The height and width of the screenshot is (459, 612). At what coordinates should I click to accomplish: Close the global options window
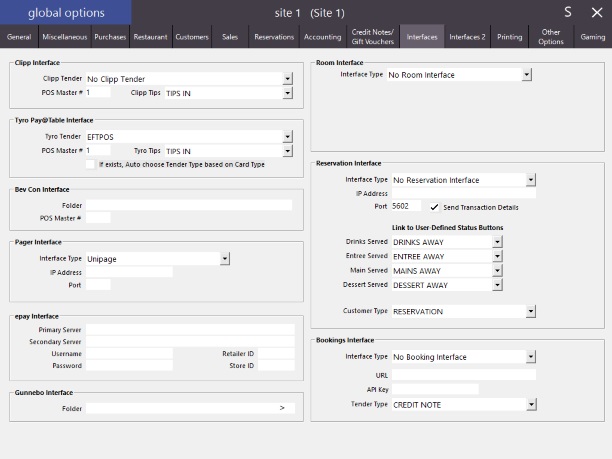point(597,12)
